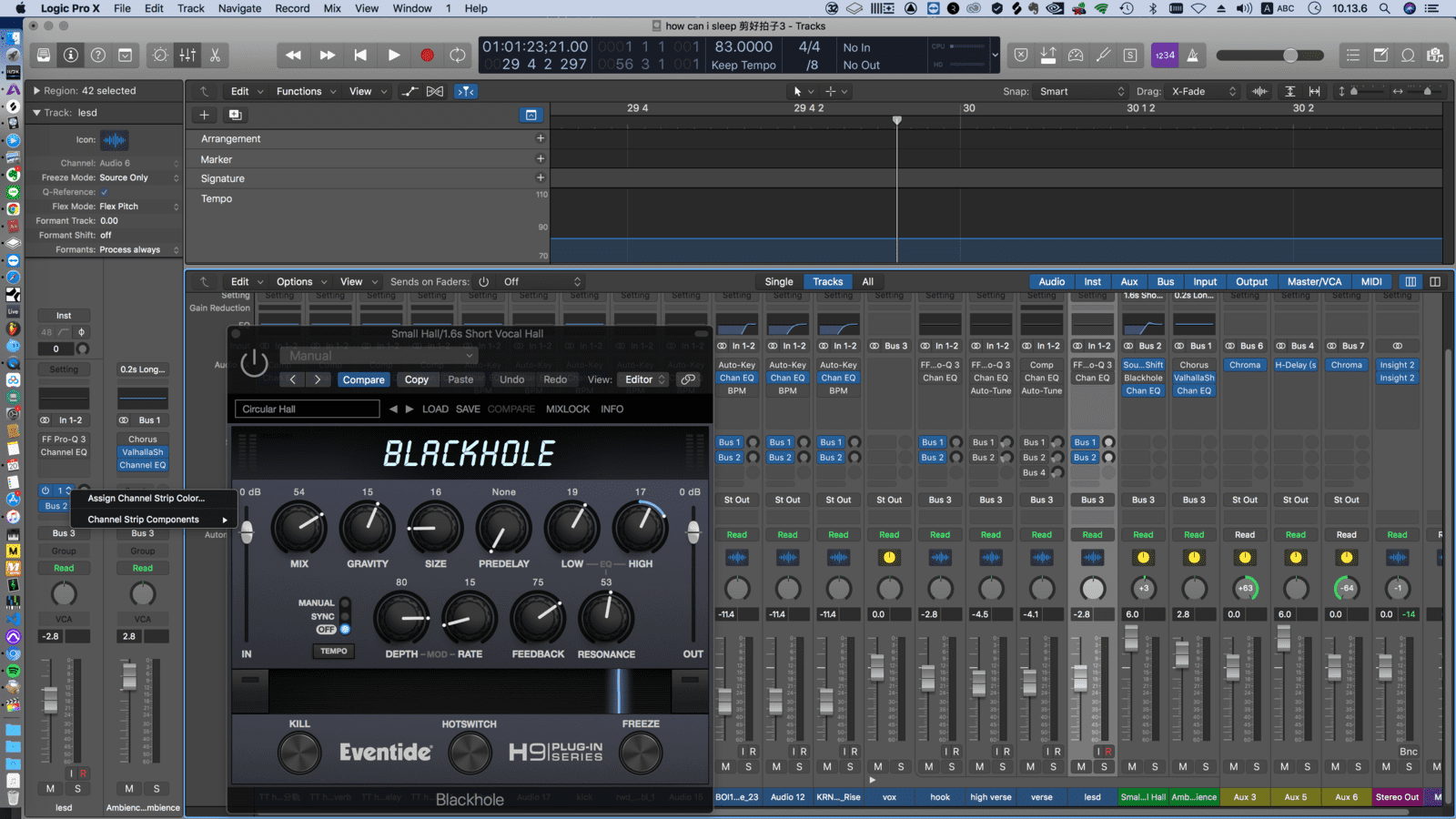Toggle the waveform zoom icon
Image resolution: width=1456 pixels, height=819 pixels.
tap(1260, 91)
